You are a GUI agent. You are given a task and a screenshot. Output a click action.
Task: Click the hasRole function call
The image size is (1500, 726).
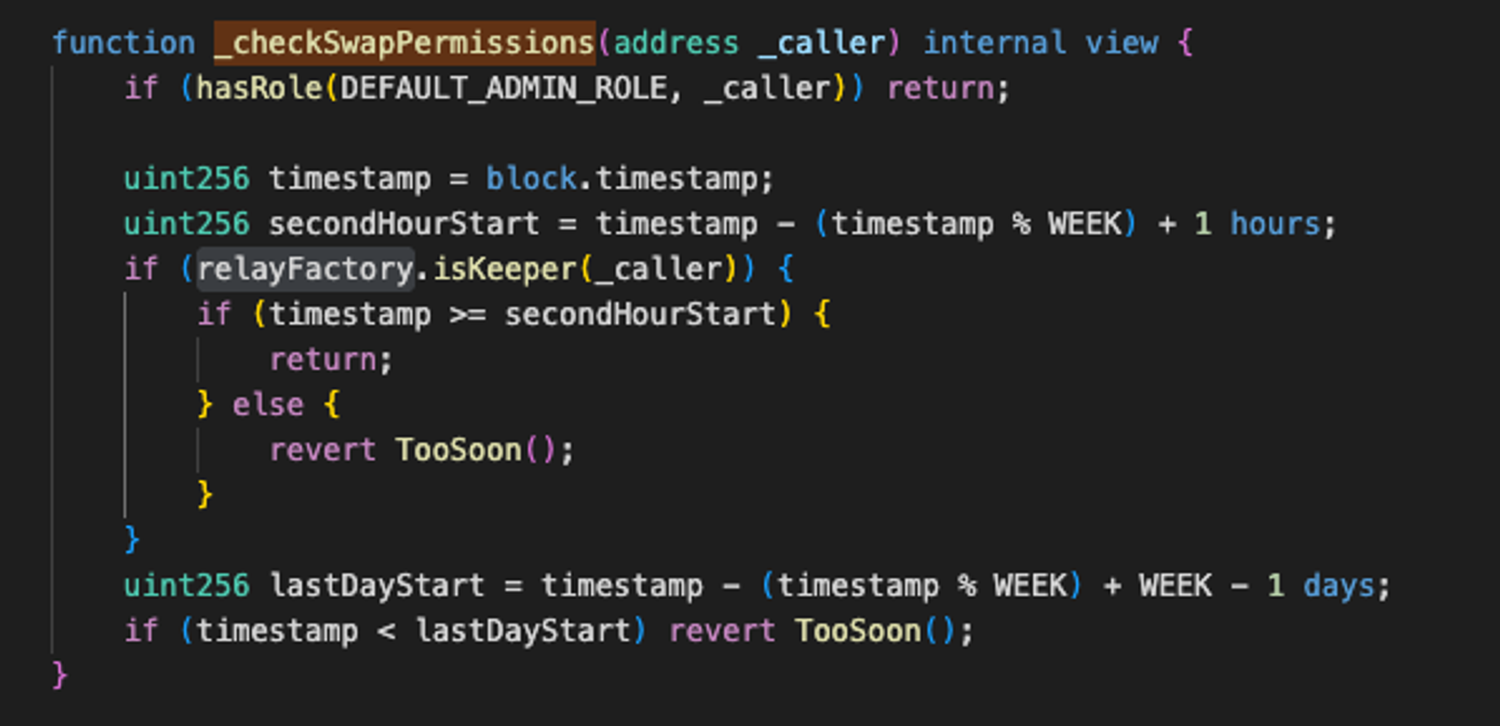(x=258, y=88)
